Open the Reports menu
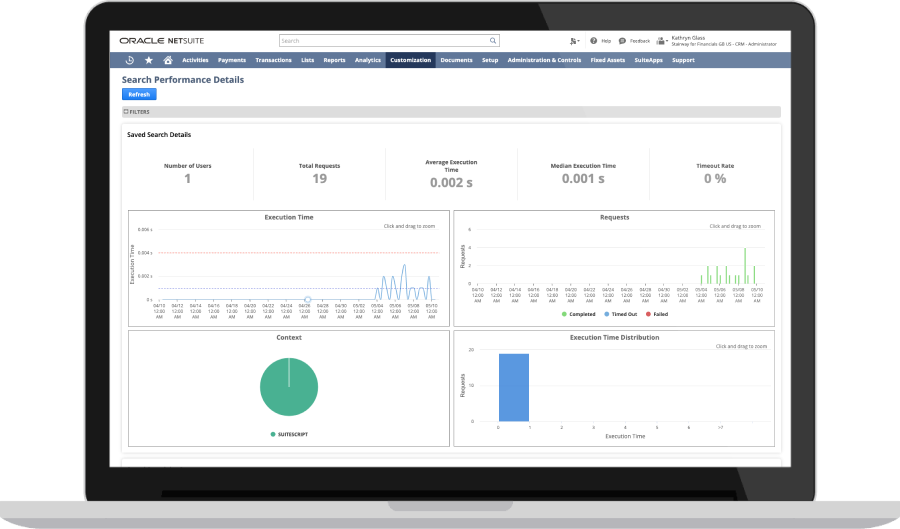The height and width of the screenshot is (529, 900). pyautogui.click(x=334, y=60)
